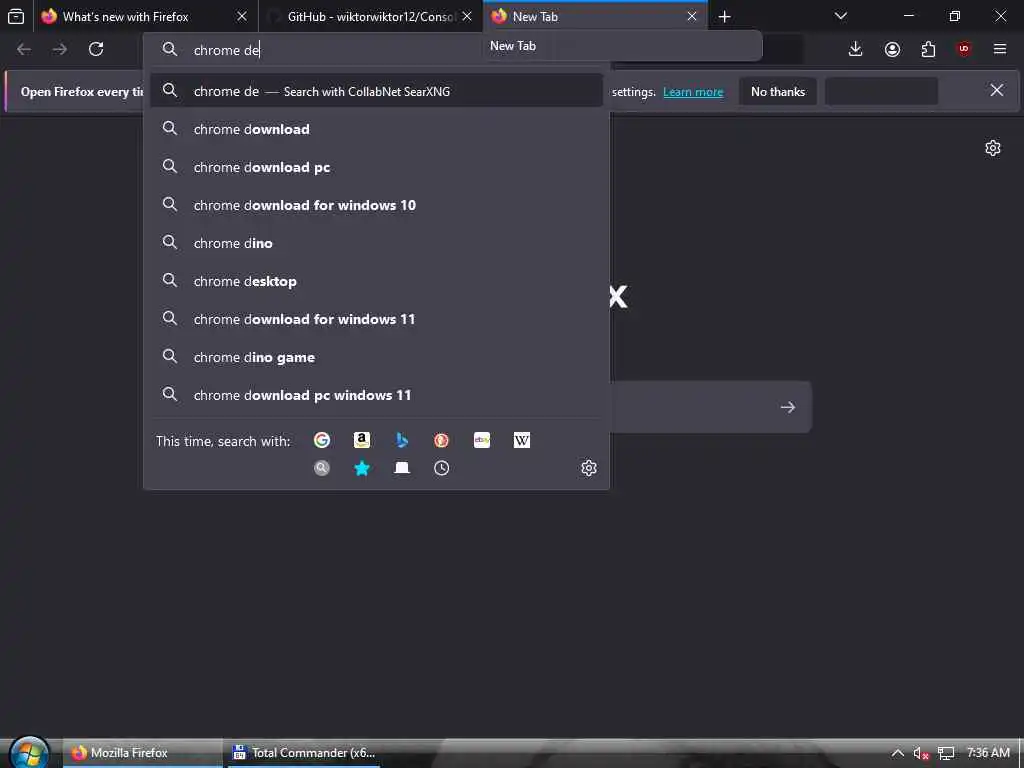Select suggestion chrome download for windows 11
Screen dimensions: 1024x768
coord(376,319)
